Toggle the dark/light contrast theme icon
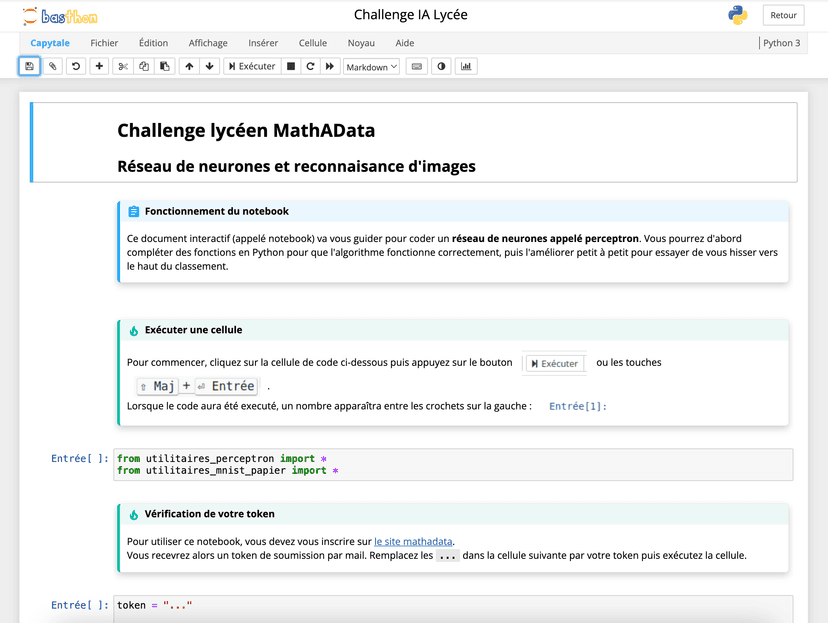828x623 pixels. [x=441, y=66]
